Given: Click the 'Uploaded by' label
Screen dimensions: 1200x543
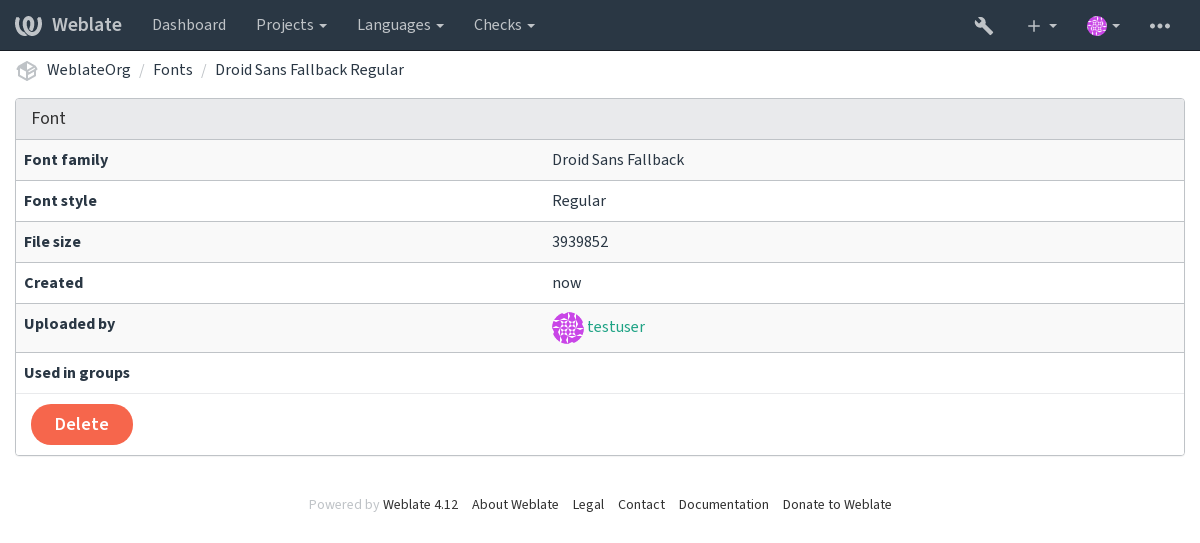Looking at the screenshot, I should coord(69,324).
